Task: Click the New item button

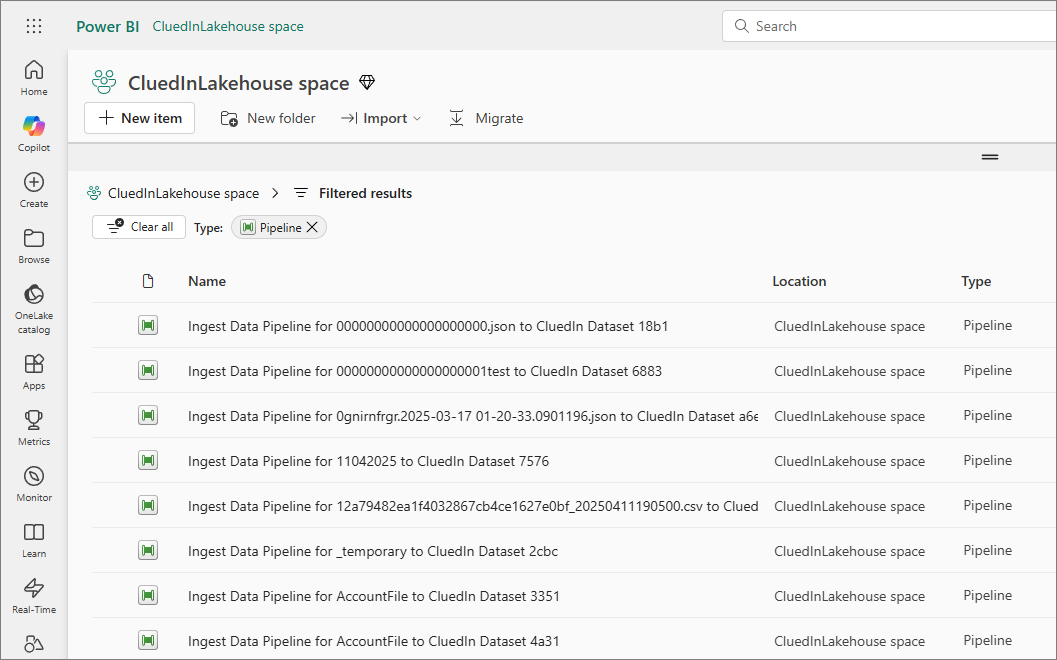Action: pos(139,118)
